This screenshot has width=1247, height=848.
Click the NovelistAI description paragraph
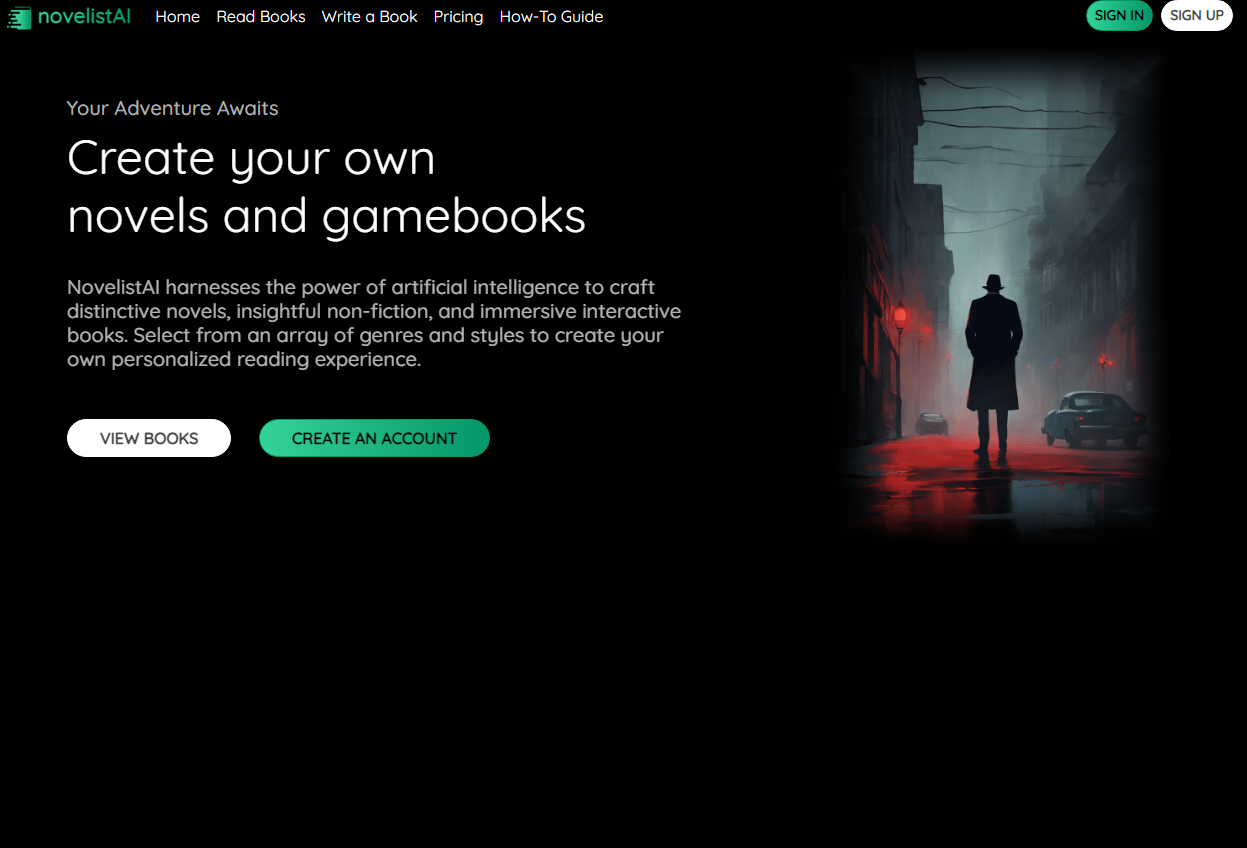pyautogui.click(x=374, y=323)
